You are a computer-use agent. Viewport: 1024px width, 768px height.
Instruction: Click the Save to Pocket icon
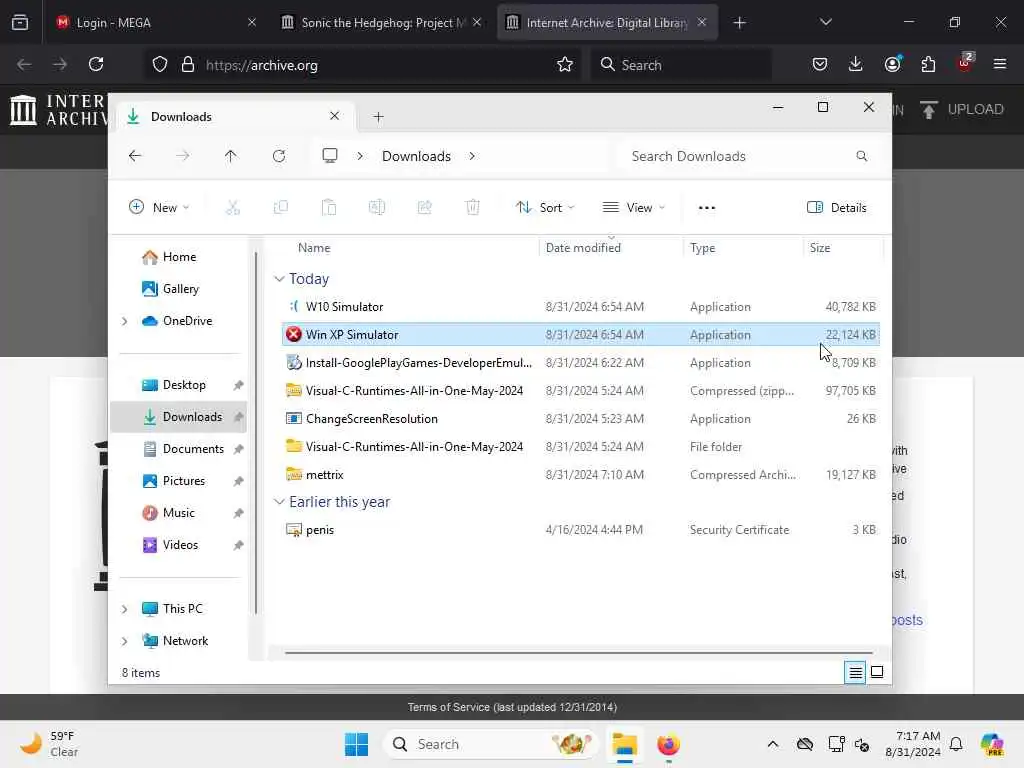pyautogui.click(x=820, y=64)
